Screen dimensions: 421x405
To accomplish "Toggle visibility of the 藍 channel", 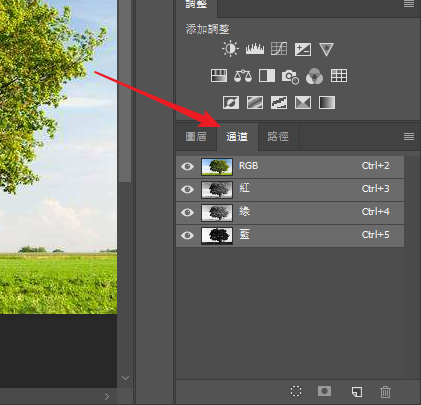I will (x=187, y=235).
